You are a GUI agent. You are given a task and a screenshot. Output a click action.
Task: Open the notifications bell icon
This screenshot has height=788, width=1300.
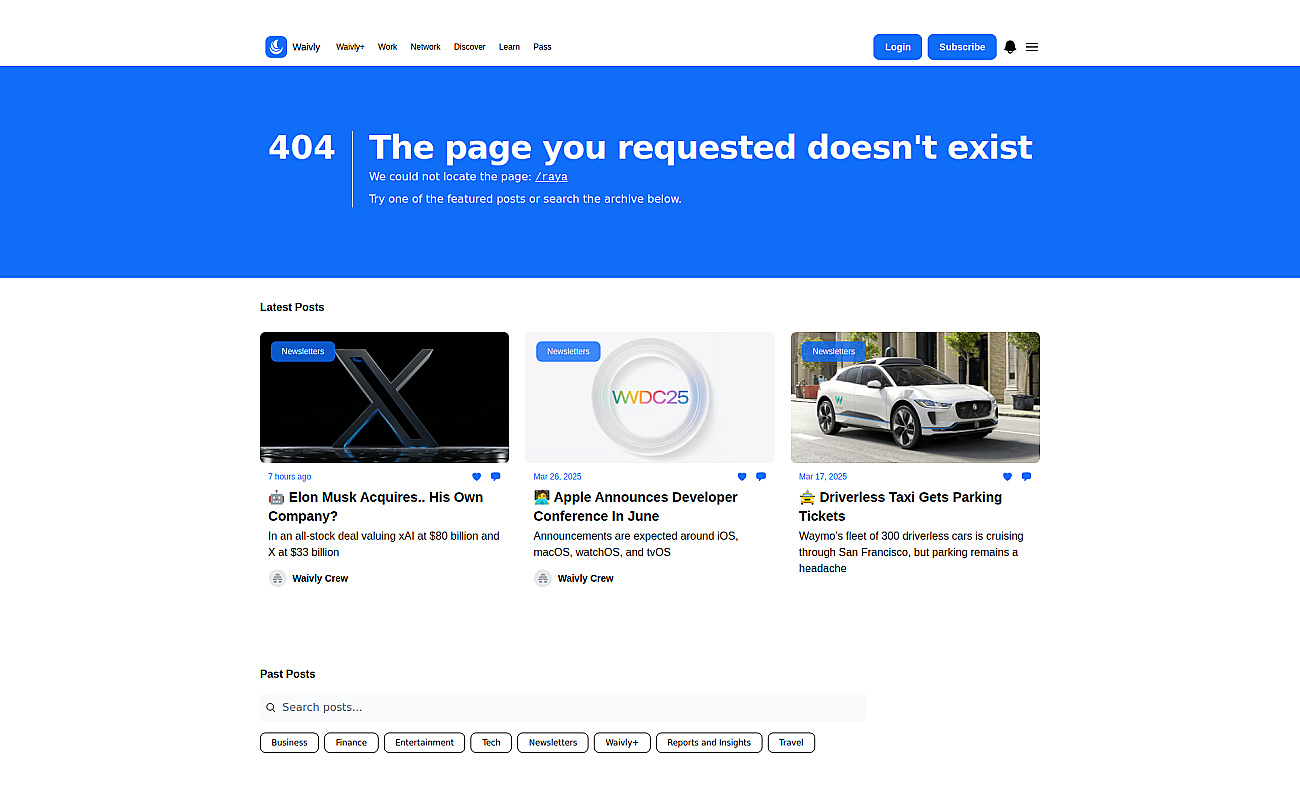[x=1010, y=47]
